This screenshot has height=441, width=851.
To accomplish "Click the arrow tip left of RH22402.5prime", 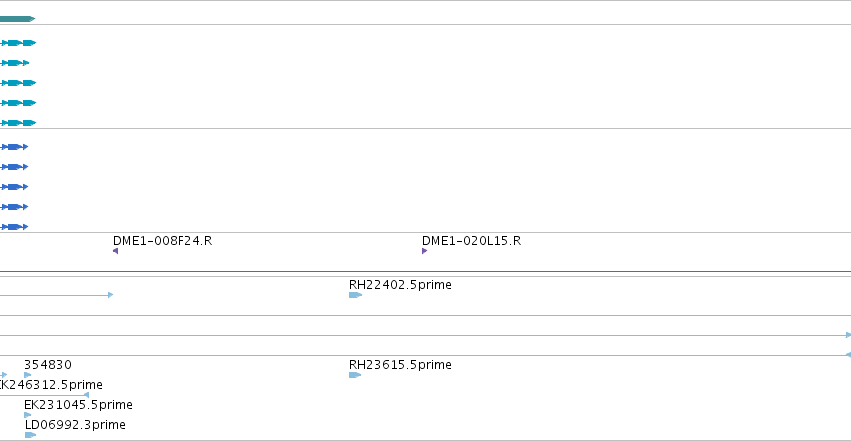I will (x=111, y=295).
